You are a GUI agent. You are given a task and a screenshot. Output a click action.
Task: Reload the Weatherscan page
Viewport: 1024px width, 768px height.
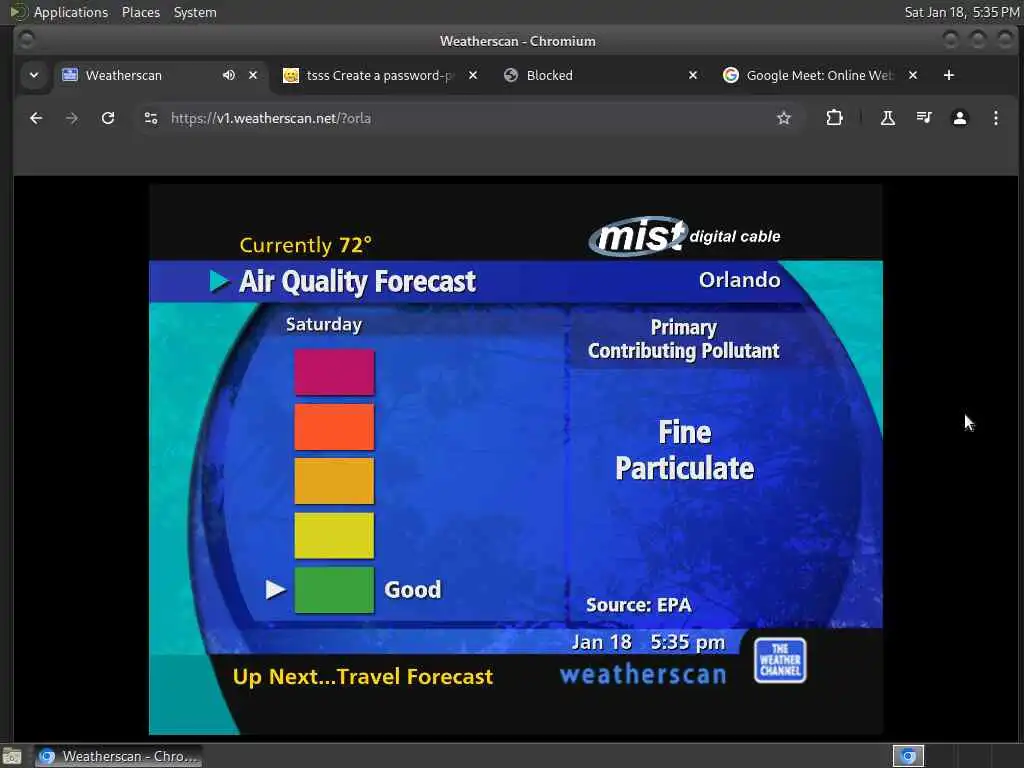point(108,118)
